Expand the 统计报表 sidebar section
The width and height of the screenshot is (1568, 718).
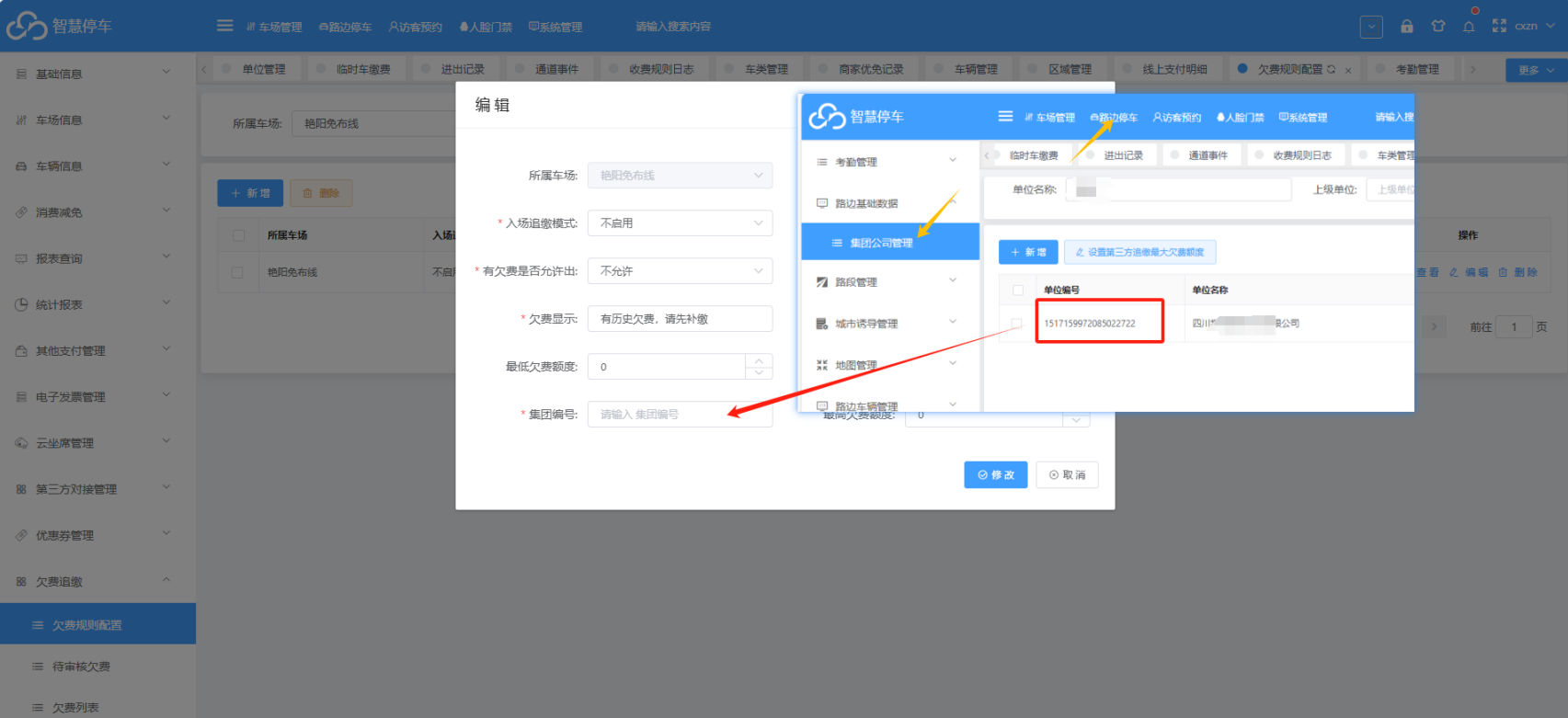(x=97, y=304)
